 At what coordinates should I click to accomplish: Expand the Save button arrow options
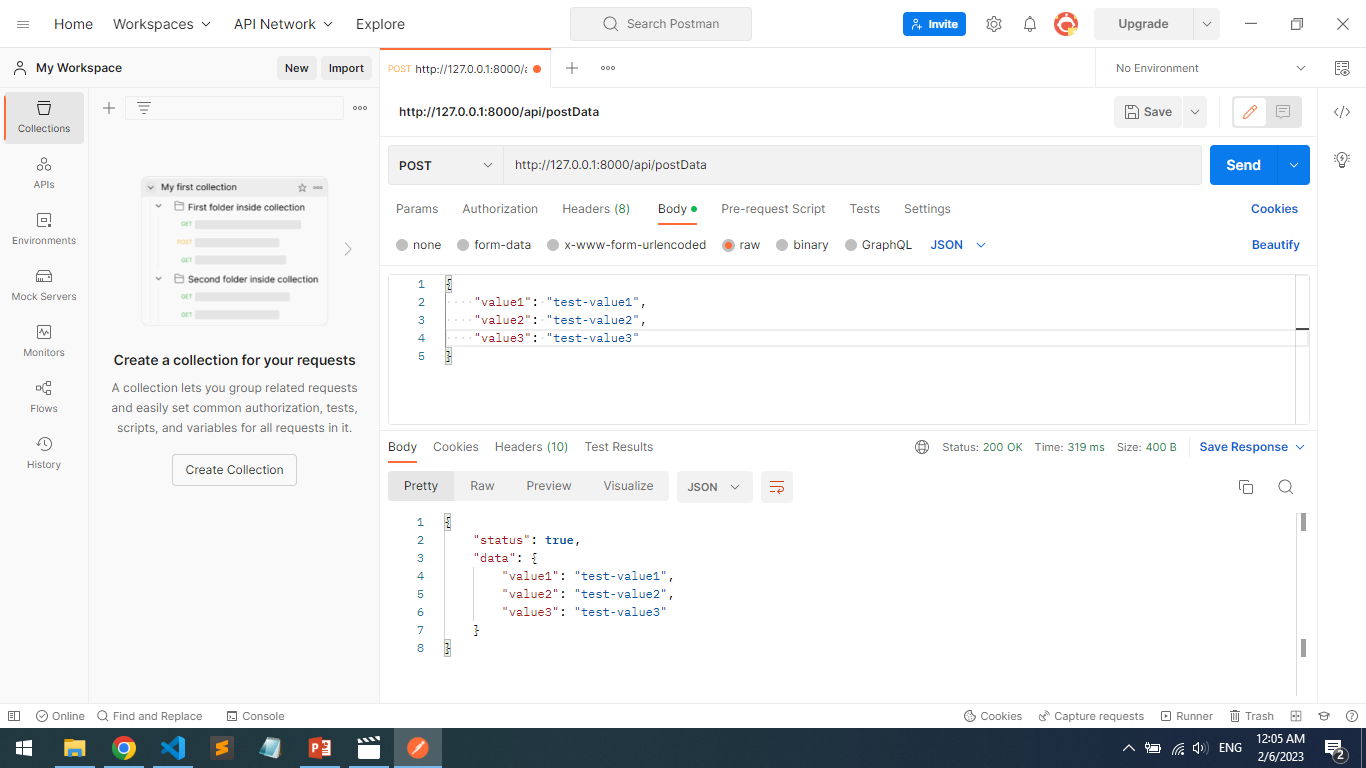click(x=1194, y=112)
